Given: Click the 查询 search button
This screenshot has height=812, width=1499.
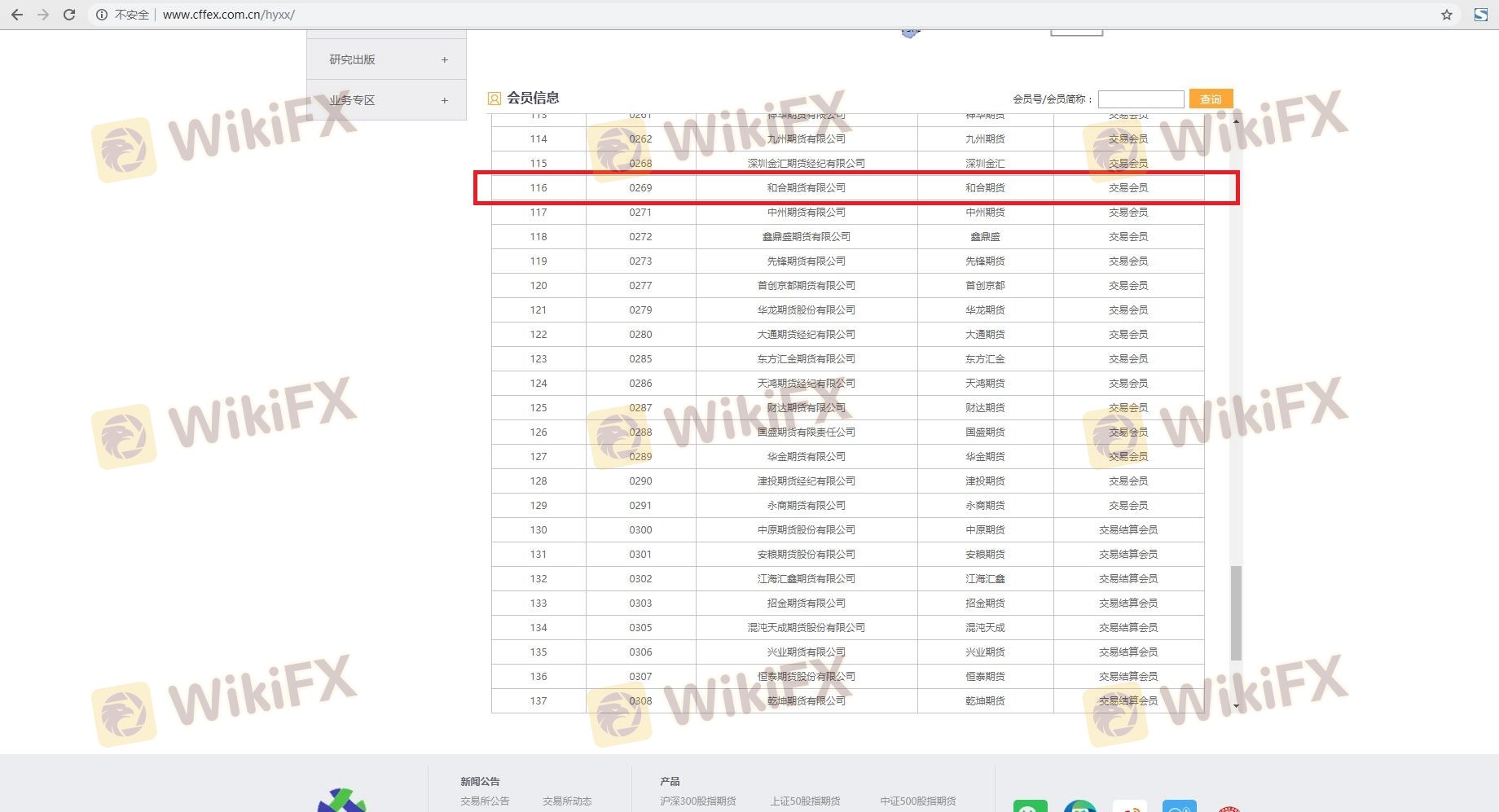Looking at the screenshot, I should (1211, 99).
